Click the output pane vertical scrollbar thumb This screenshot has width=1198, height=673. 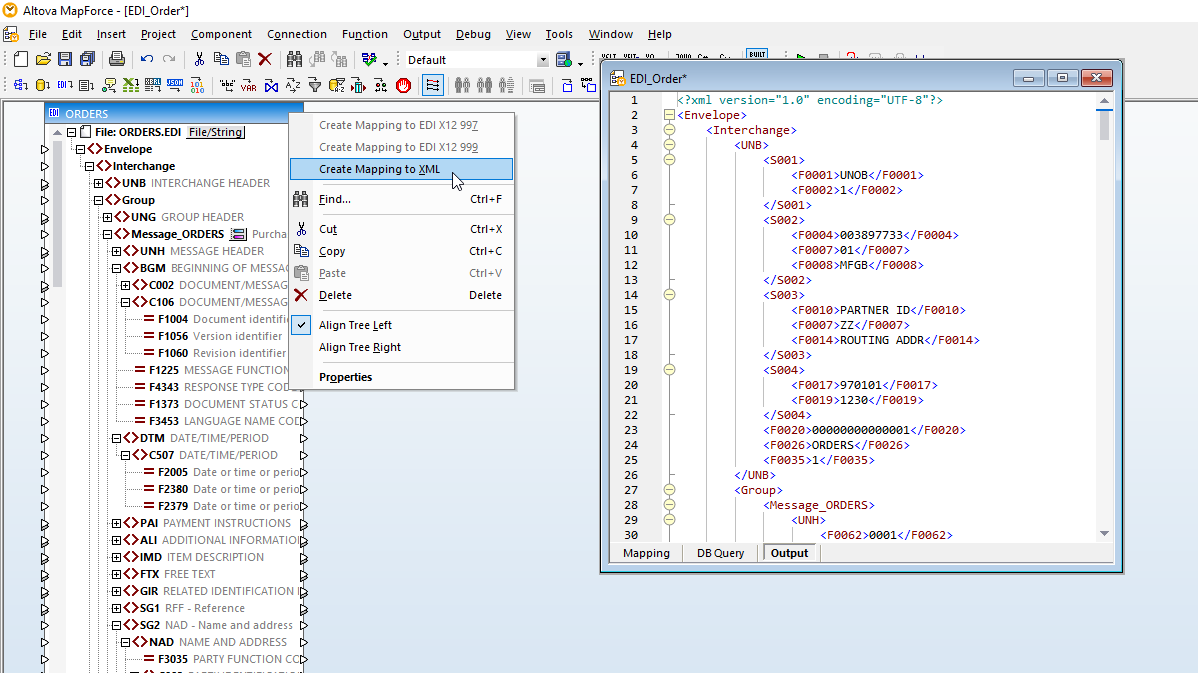pos(1104,125)
